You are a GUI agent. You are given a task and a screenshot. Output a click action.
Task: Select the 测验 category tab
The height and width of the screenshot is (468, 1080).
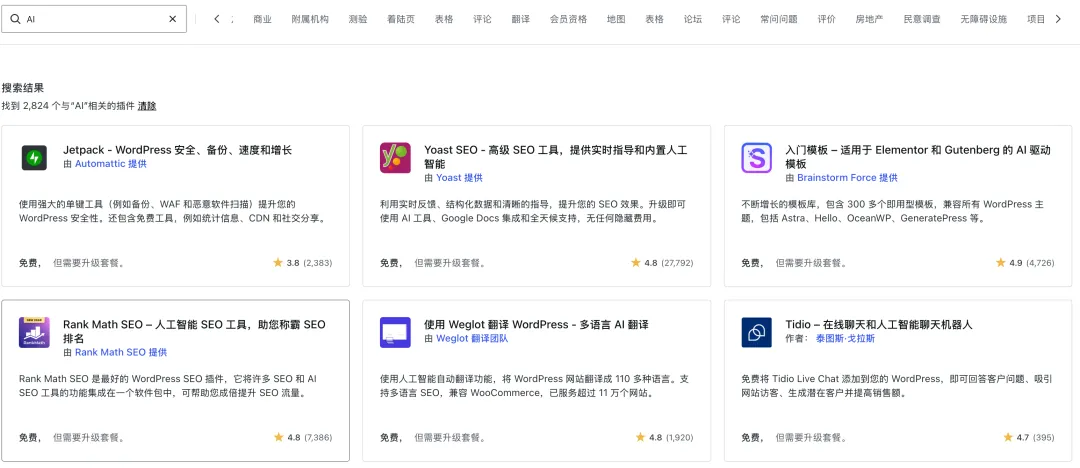tap(358, 19)
